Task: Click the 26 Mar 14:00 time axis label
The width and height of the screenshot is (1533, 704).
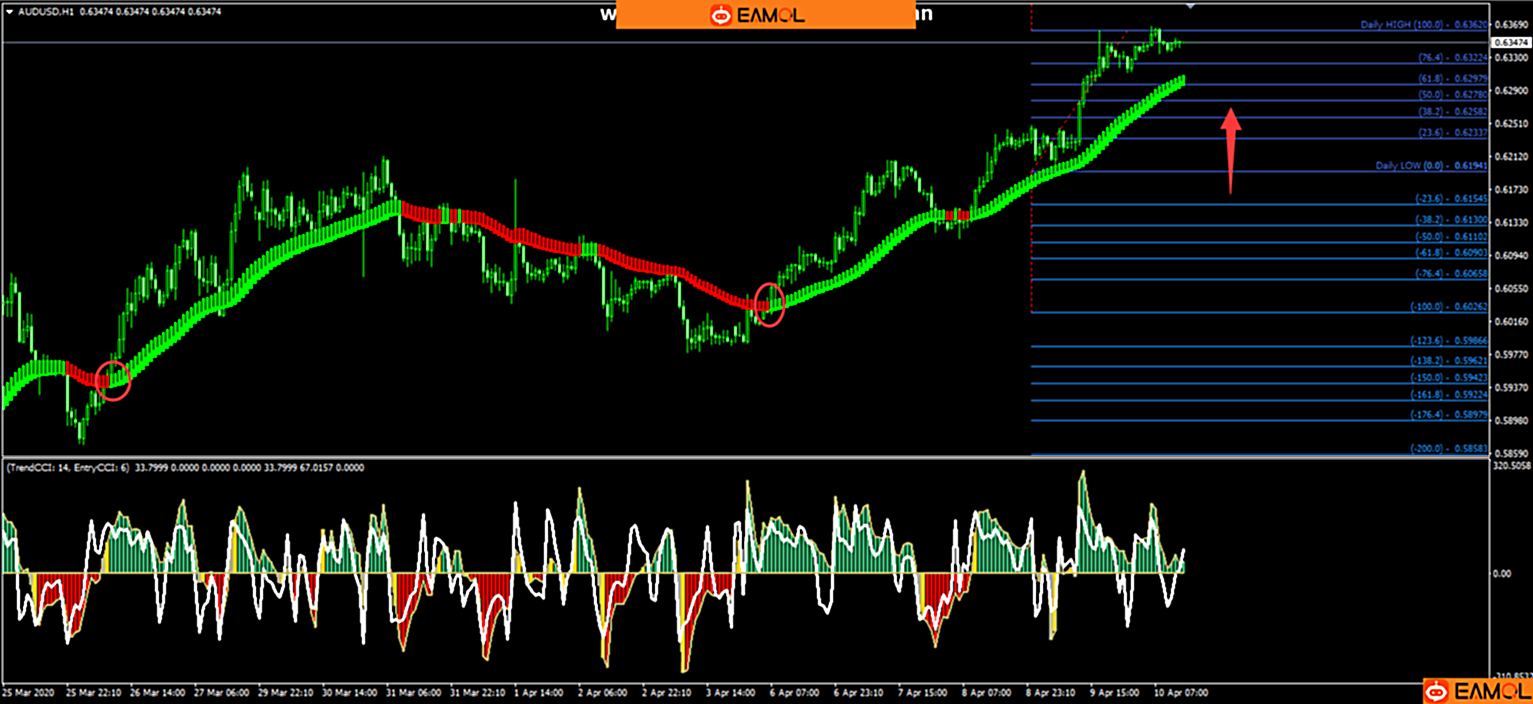Action: (x=157, y=692)
